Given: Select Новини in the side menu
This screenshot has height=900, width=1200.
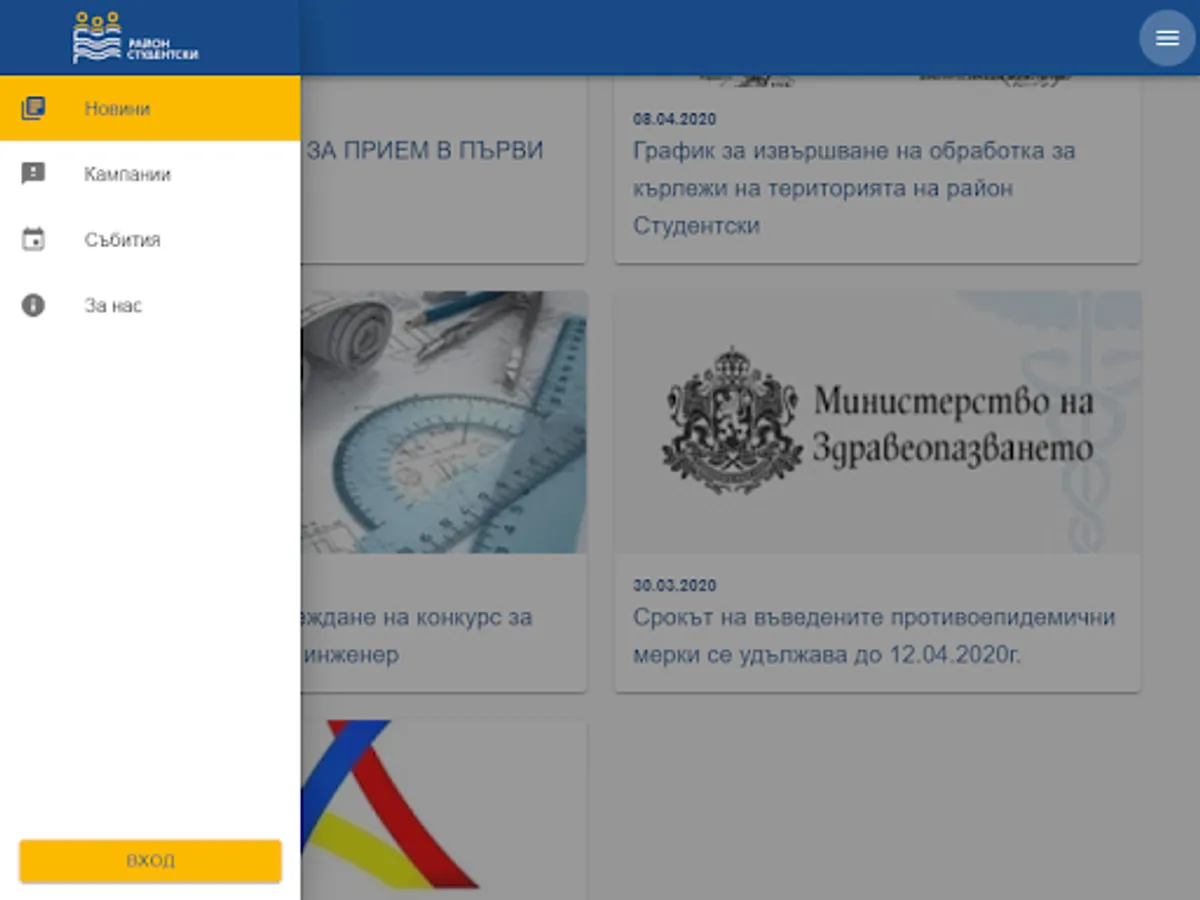Looking at the screenshot, I should [150, 108].
